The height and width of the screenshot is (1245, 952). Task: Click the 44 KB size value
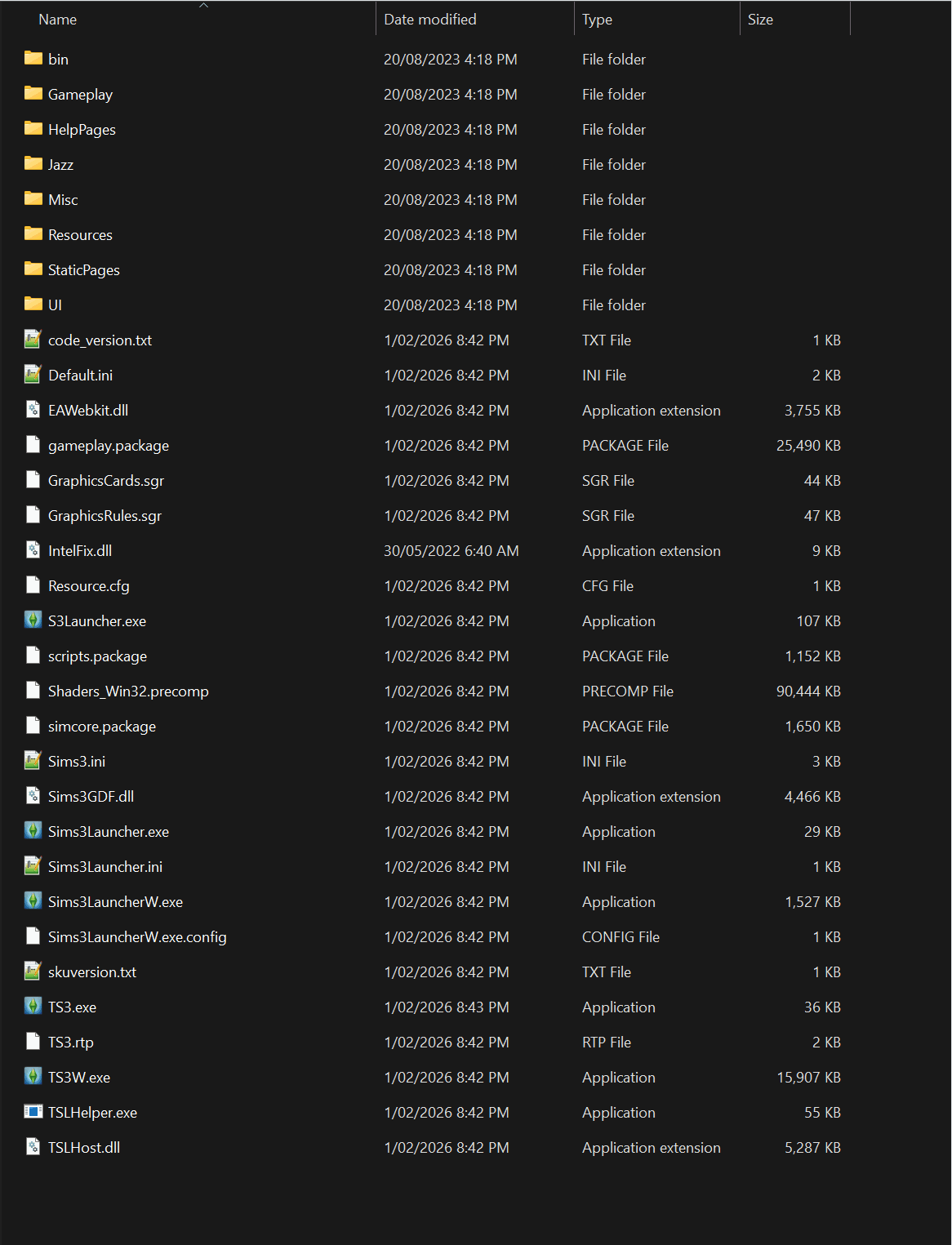(x=822, y=480)
